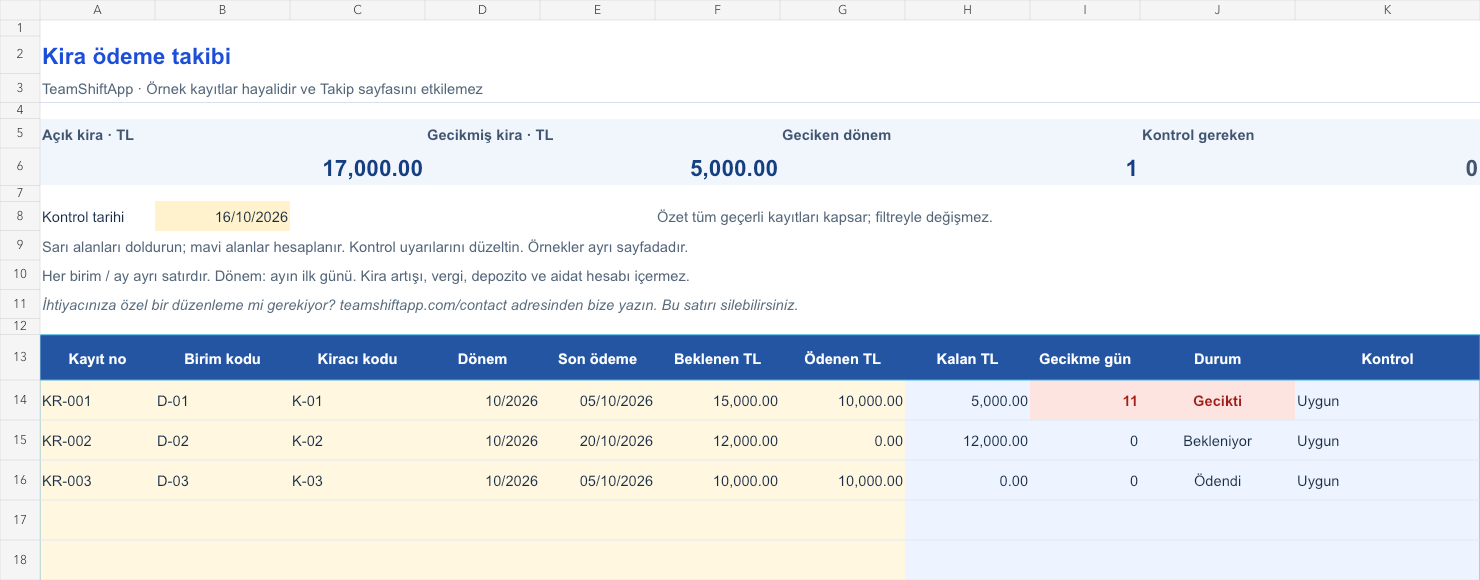Select column A header
1480x580 pixels.
97,10
